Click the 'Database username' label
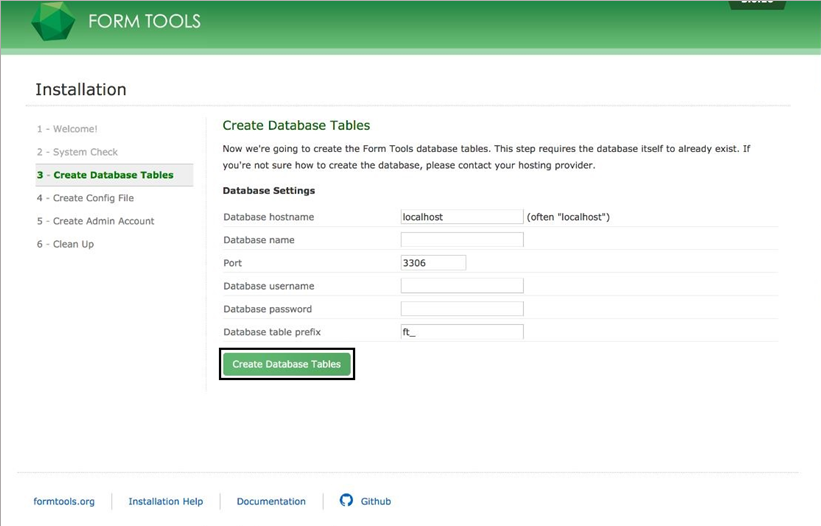Screen dimensions: 821x526 [x=269, y=286]
